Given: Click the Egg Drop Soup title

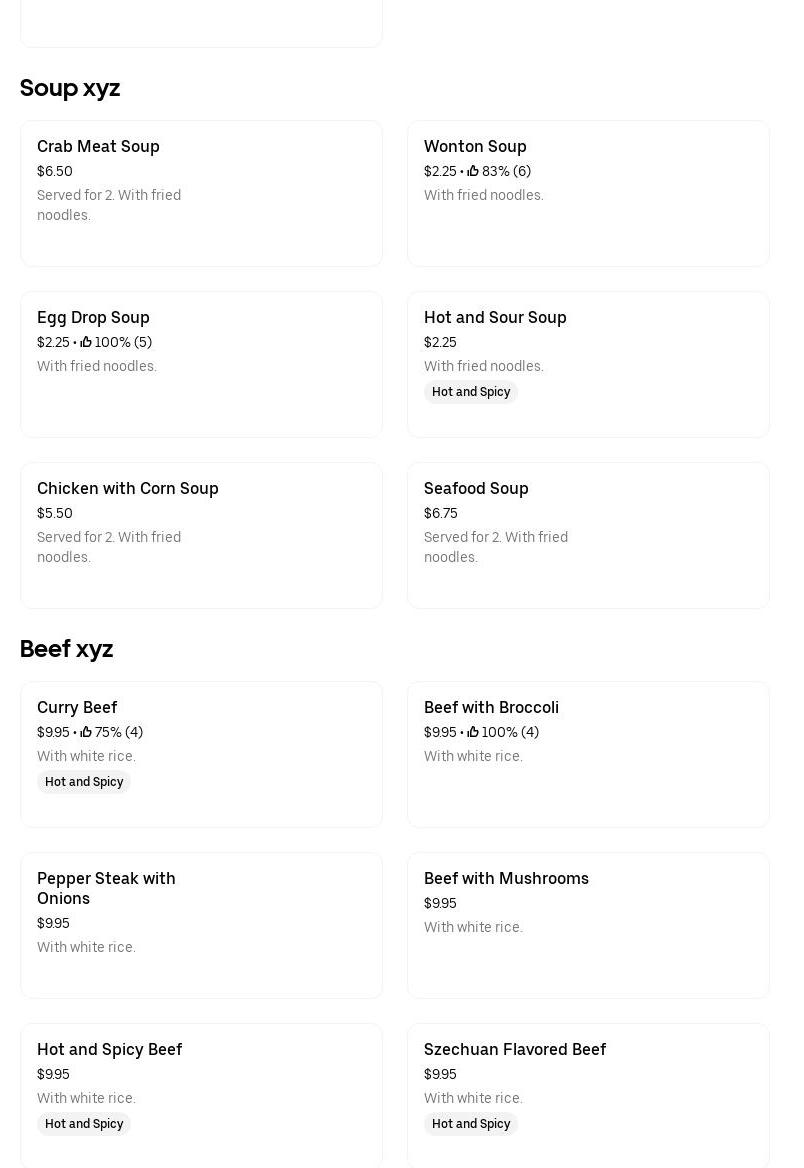Looking at the screenshot, I should [93, 317].
